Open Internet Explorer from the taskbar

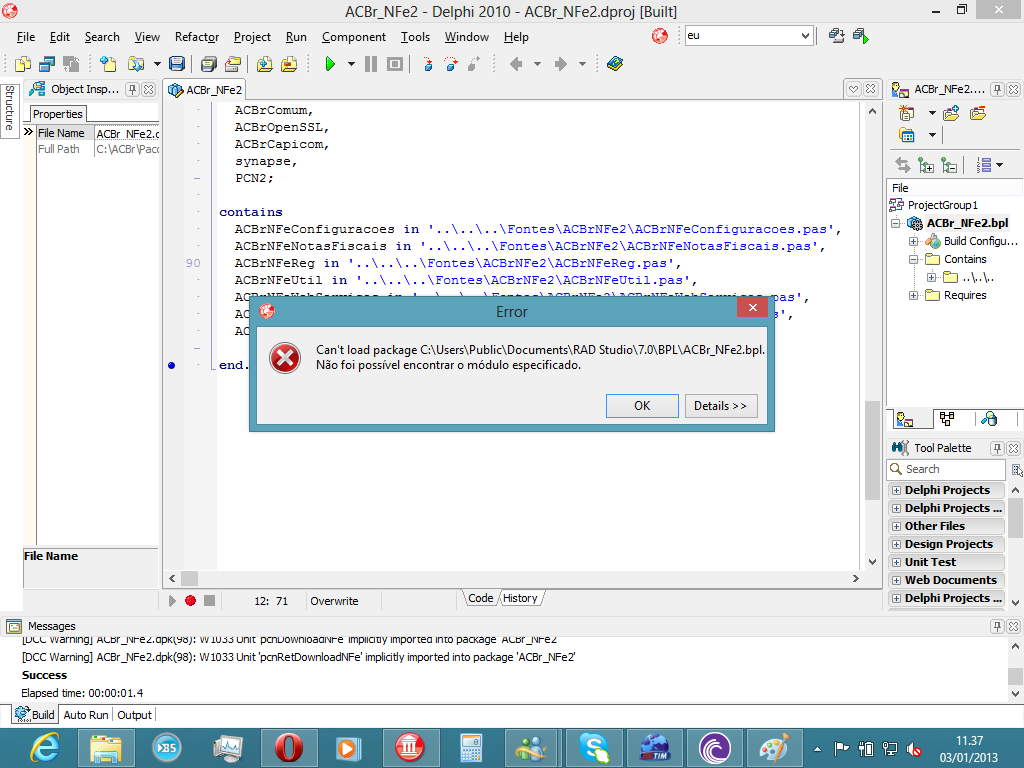point(46,748)
